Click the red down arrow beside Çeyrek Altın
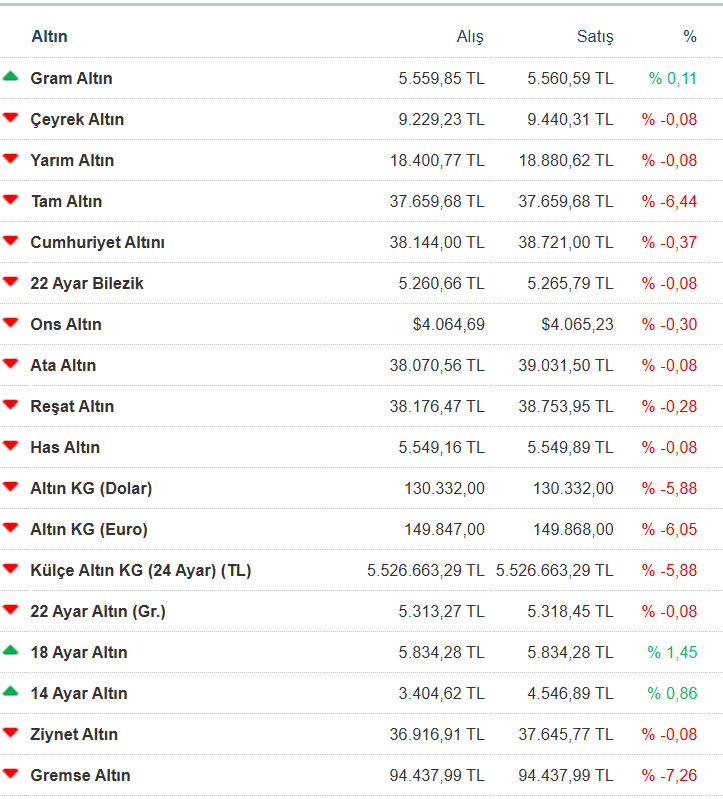Image resolution: width=723 pixels, height=799 pixels. pyautogui.click(x=11, y=118)
